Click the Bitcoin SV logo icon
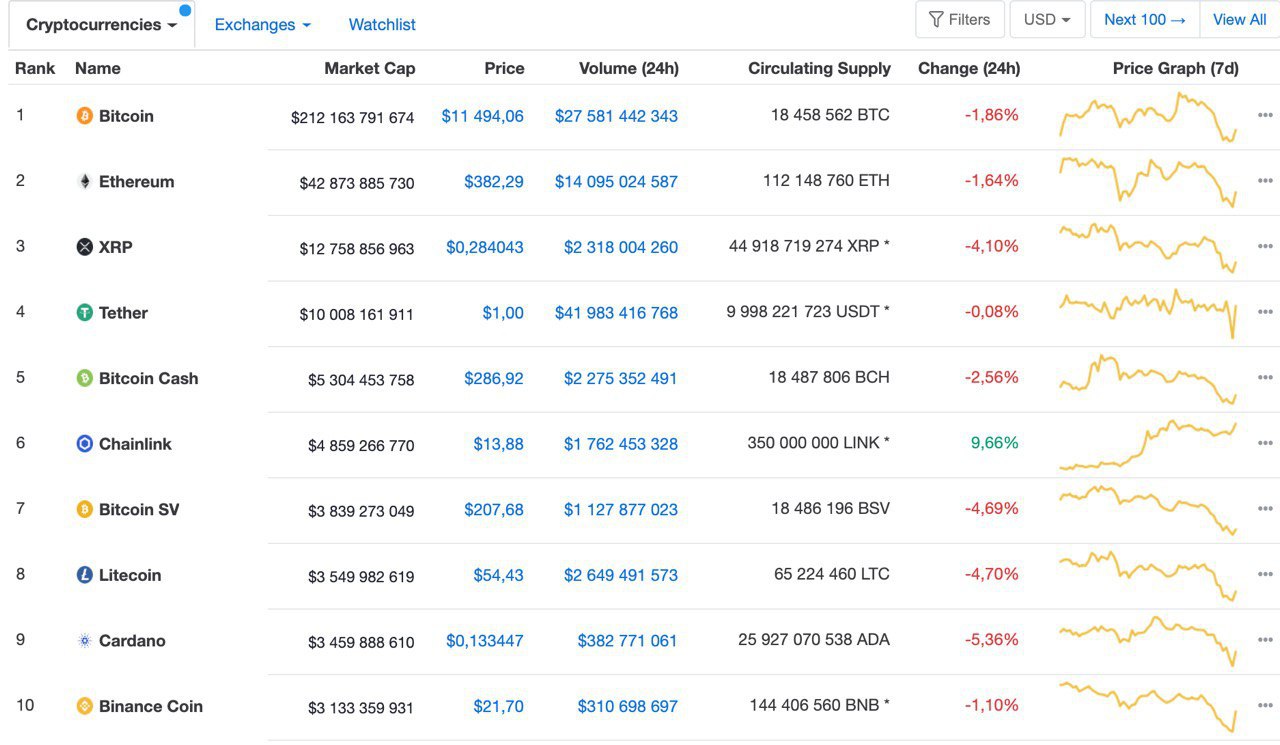This screenshot has width=1280, height=745. (85, 510)
